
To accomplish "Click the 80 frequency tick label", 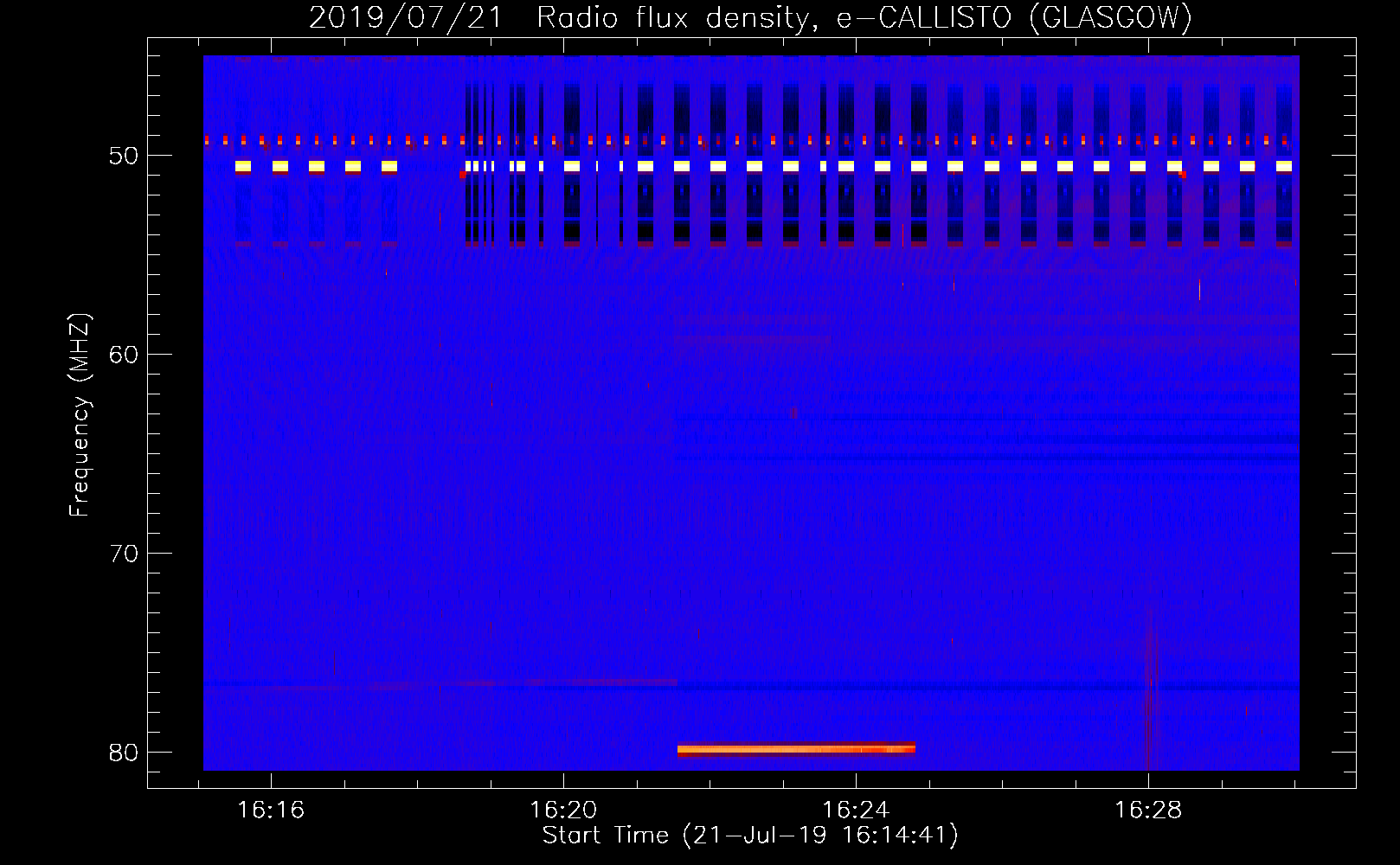I will [124, 753].
